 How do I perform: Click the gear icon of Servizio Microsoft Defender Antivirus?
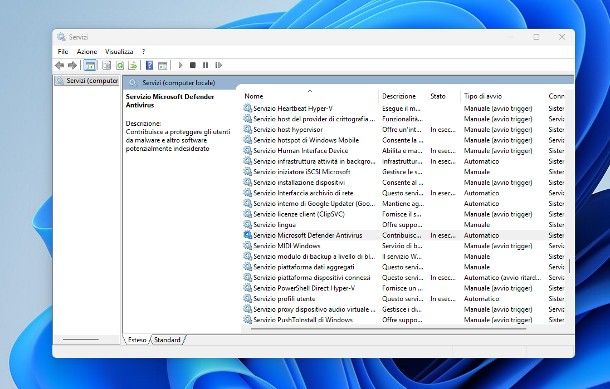[247, 235]
